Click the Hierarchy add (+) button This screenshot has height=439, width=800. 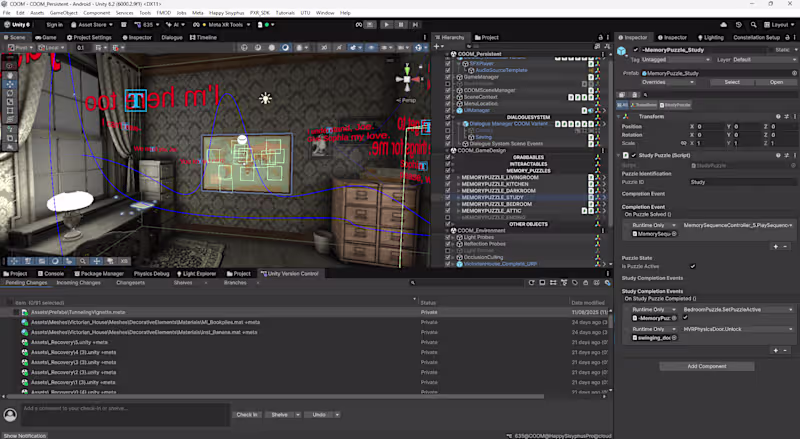(437, 46)
